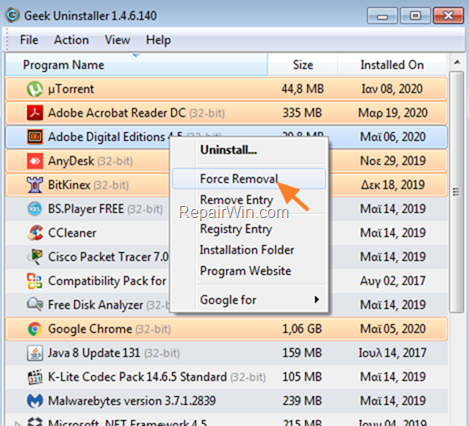Select K-Lite Codec Pack 14.6.5 Standard name
The image size is (469, 426).
(137, 377)
